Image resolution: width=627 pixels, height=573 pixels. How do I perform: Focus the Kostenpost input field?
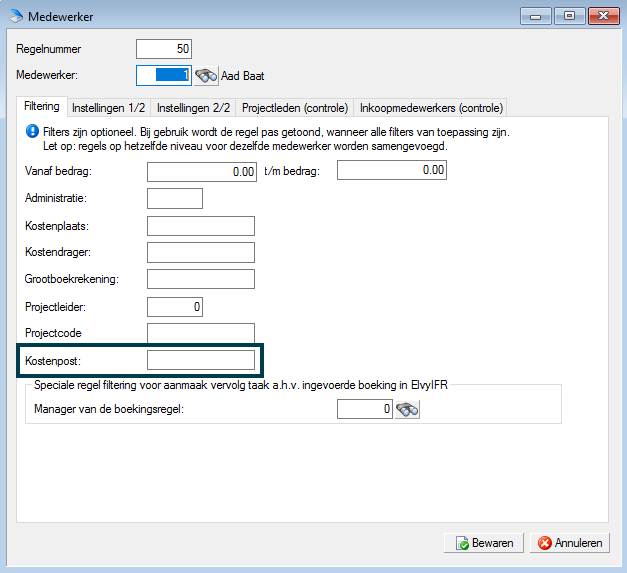pyautogui.click(x=201, y=360)
